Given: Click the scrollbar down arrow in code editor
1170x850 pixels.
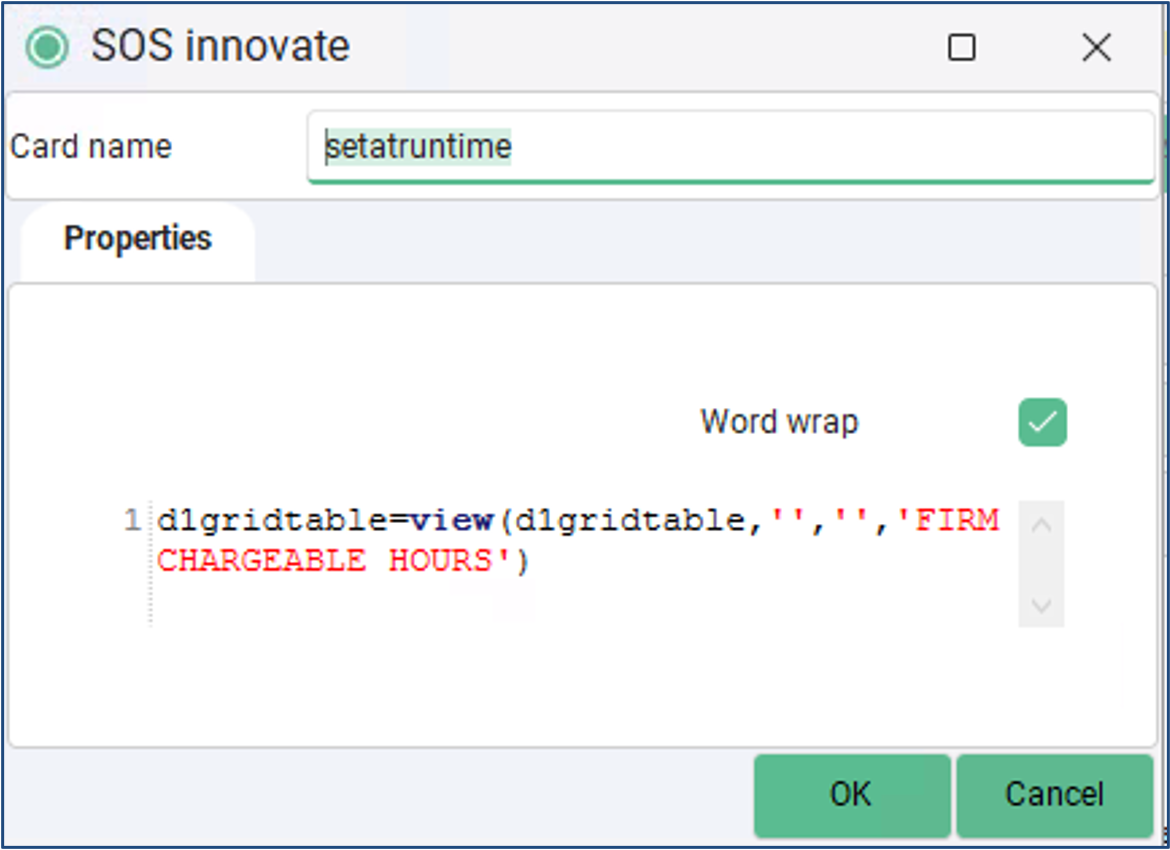Looking at the screenshot, I should coord(1040,605).
